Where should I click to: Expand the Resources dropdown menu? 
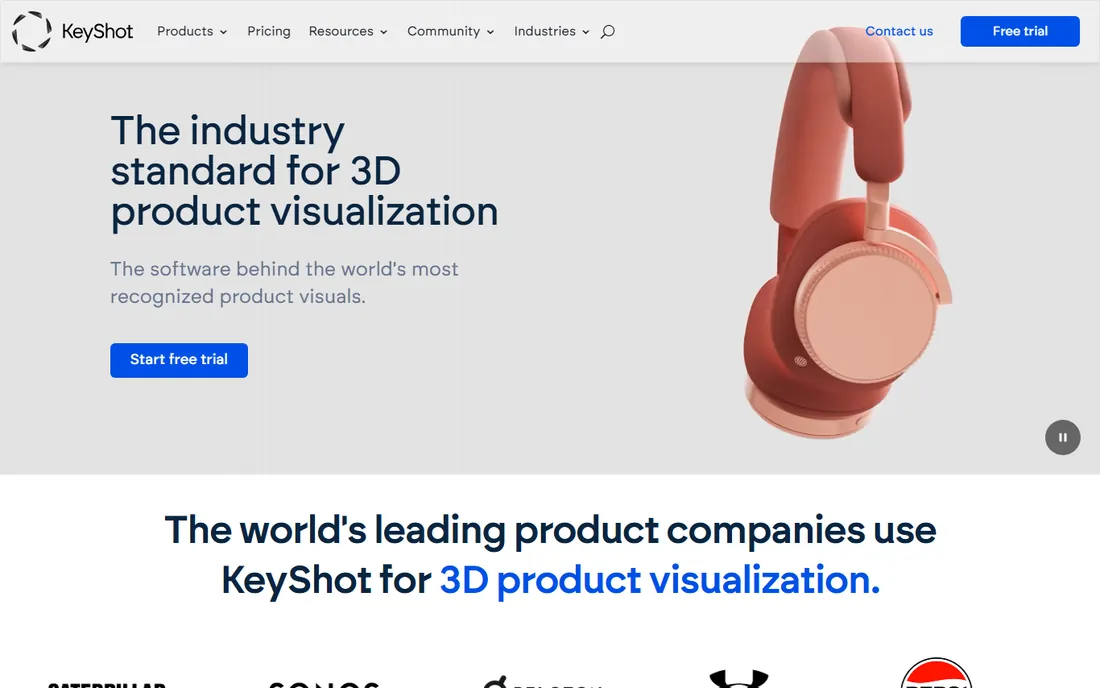click(x=348, y=32)
